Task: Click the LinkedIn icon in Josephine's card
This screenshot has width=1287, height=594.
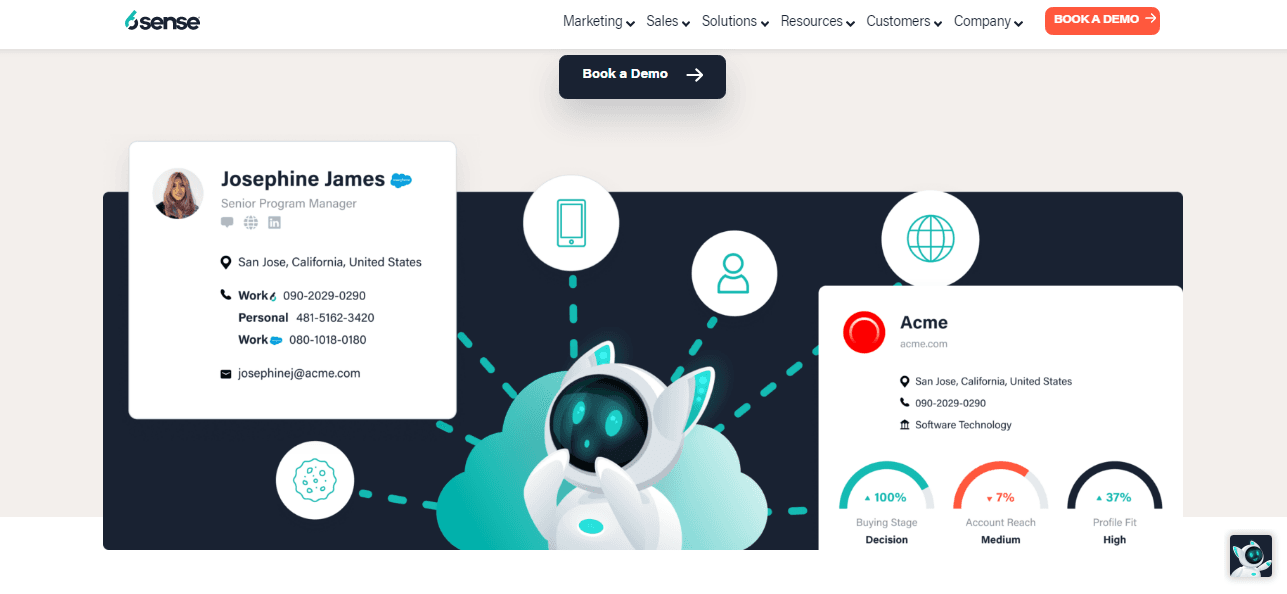Action: [274, 222]
